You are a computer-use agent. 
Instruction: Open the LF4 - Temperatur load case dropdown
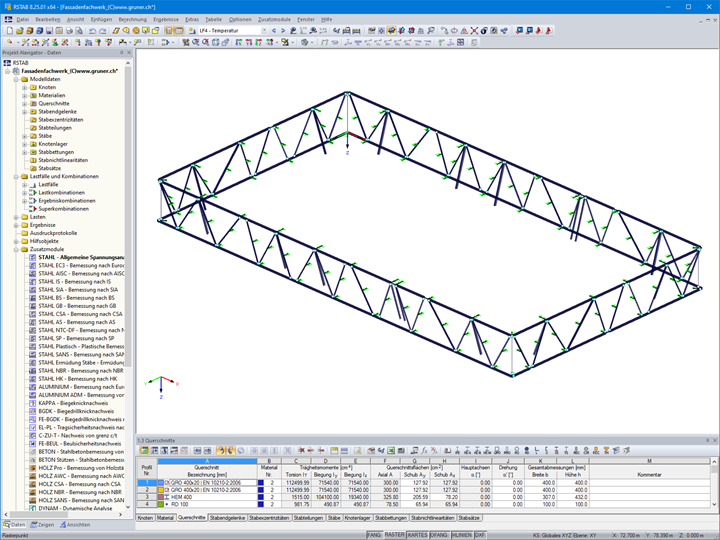pyautogui.click(x=264, y=31)
